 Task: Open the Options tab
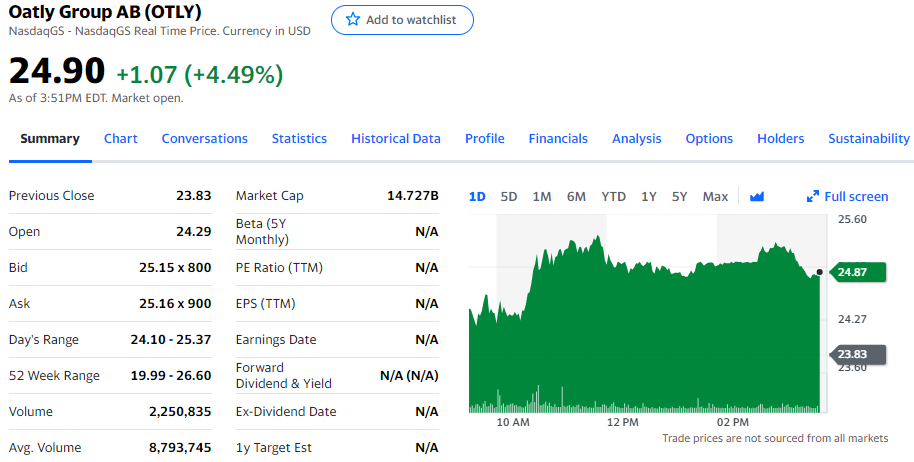(x=709, y=139)
